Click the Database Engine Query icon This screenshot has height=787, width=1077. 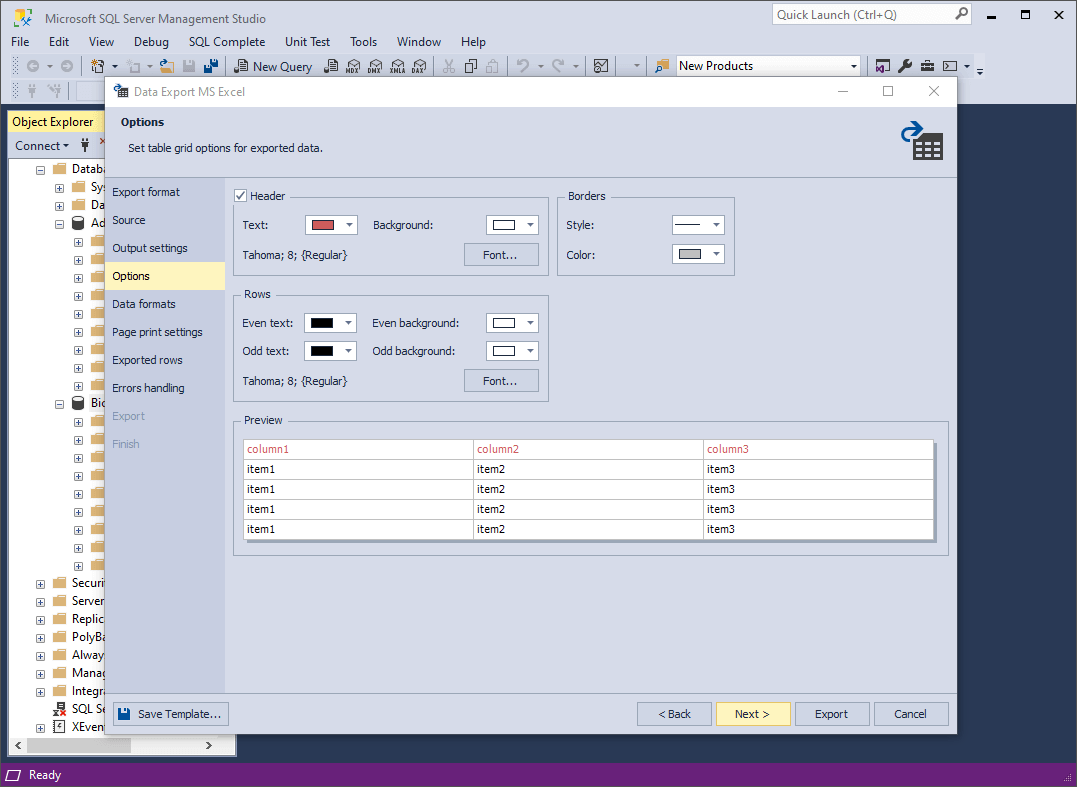(331, 66)
